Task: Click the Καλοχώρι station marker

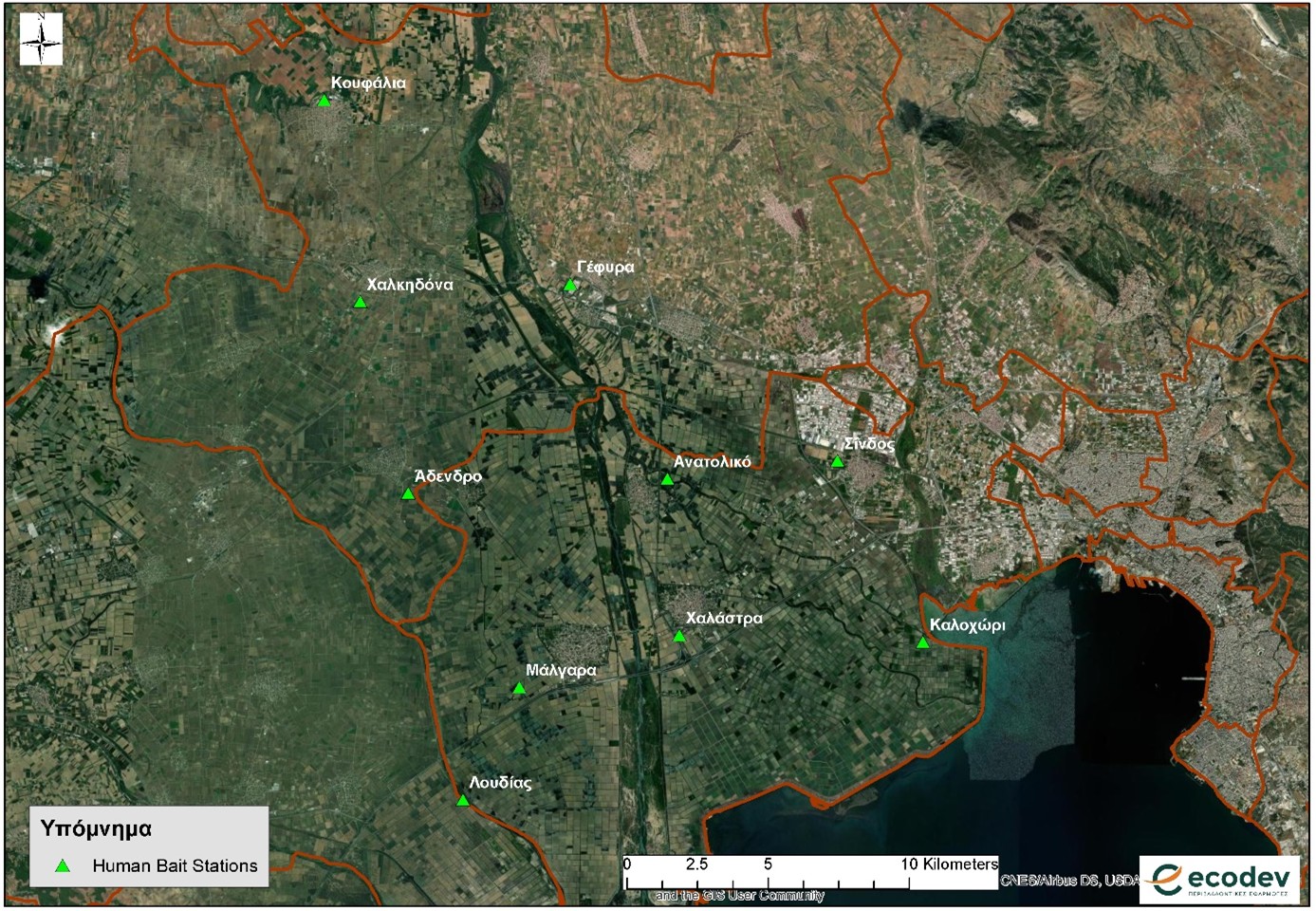Action: [x=922, y=643]
